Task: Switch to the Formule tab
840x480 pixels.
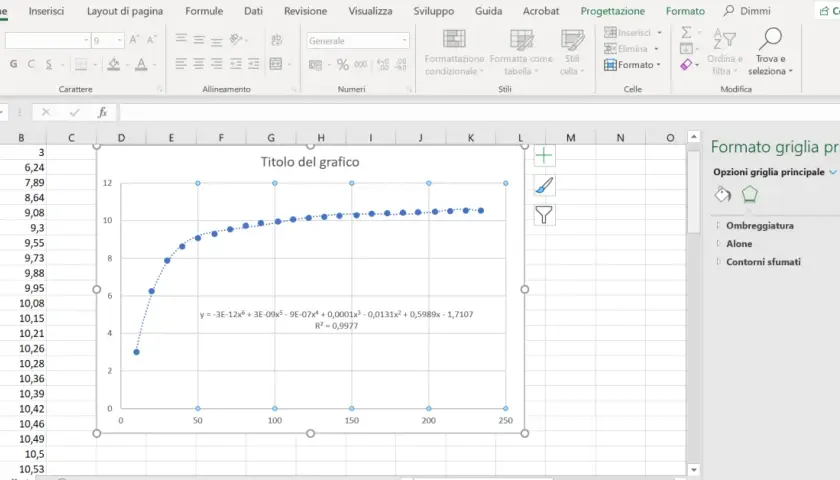Action: (204, 11)
